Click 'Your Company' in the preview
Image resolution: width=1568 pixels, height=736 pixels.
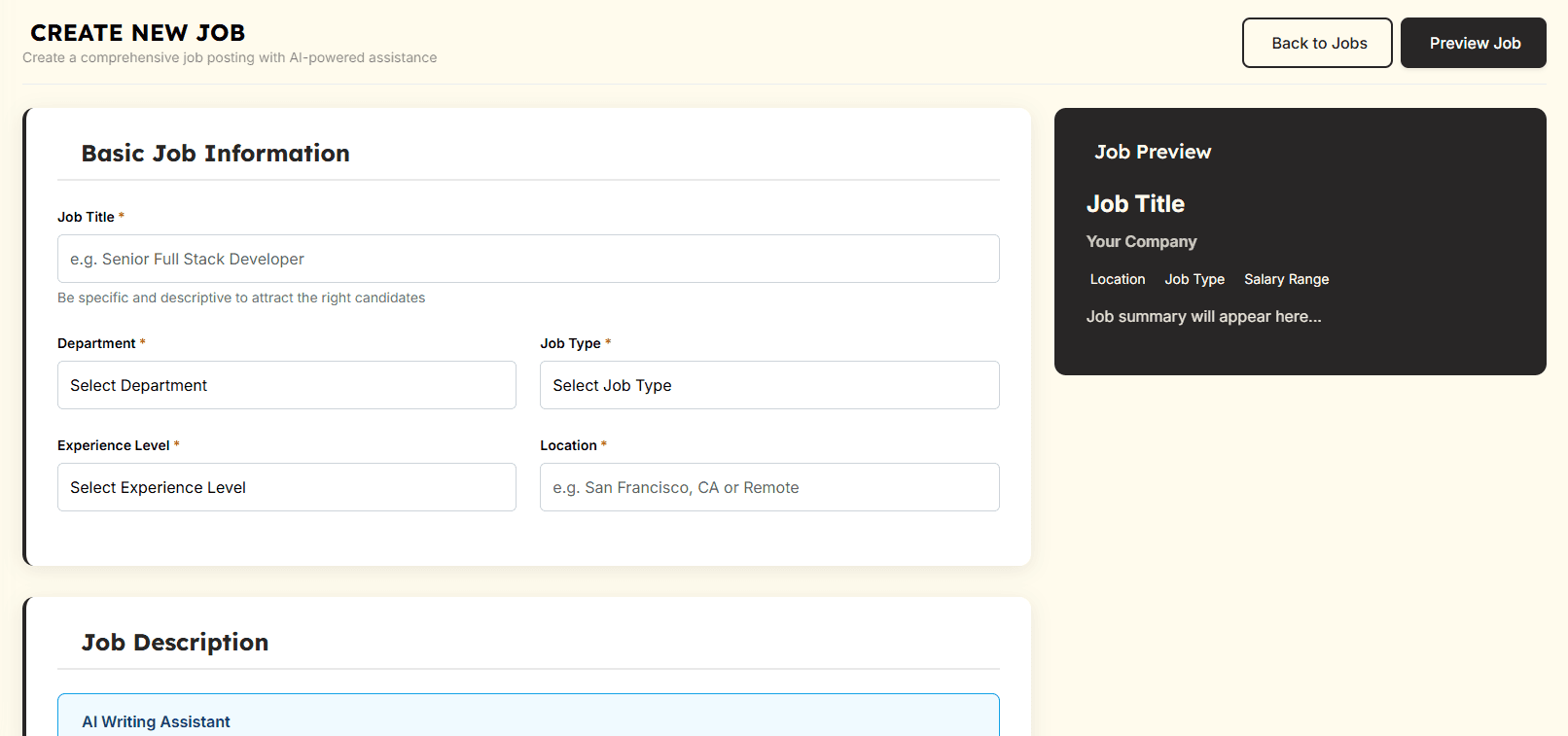1141,241
